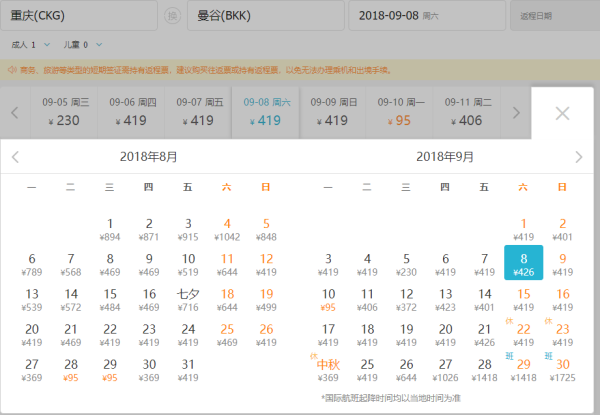Pick September 13 priced ¥423
The width and height of the screenshot is (600, 415).
click(445, 300)
